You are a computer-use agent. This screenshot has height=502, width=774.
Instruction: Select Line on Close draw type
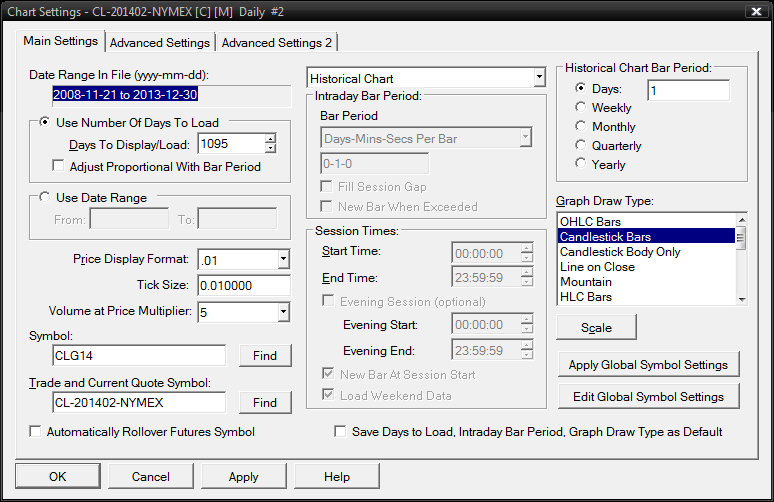646,267
